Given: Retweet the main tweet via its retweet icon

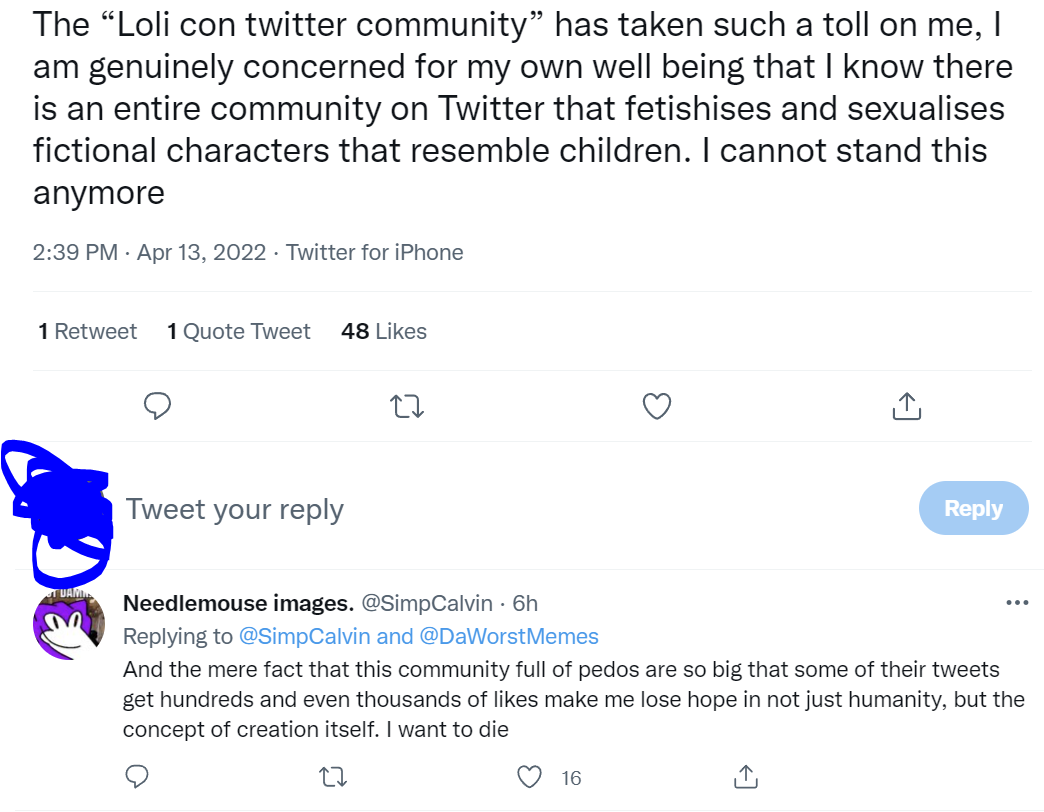Looking at the screenshot, I should pyautogui.click(x=407, y=406).
